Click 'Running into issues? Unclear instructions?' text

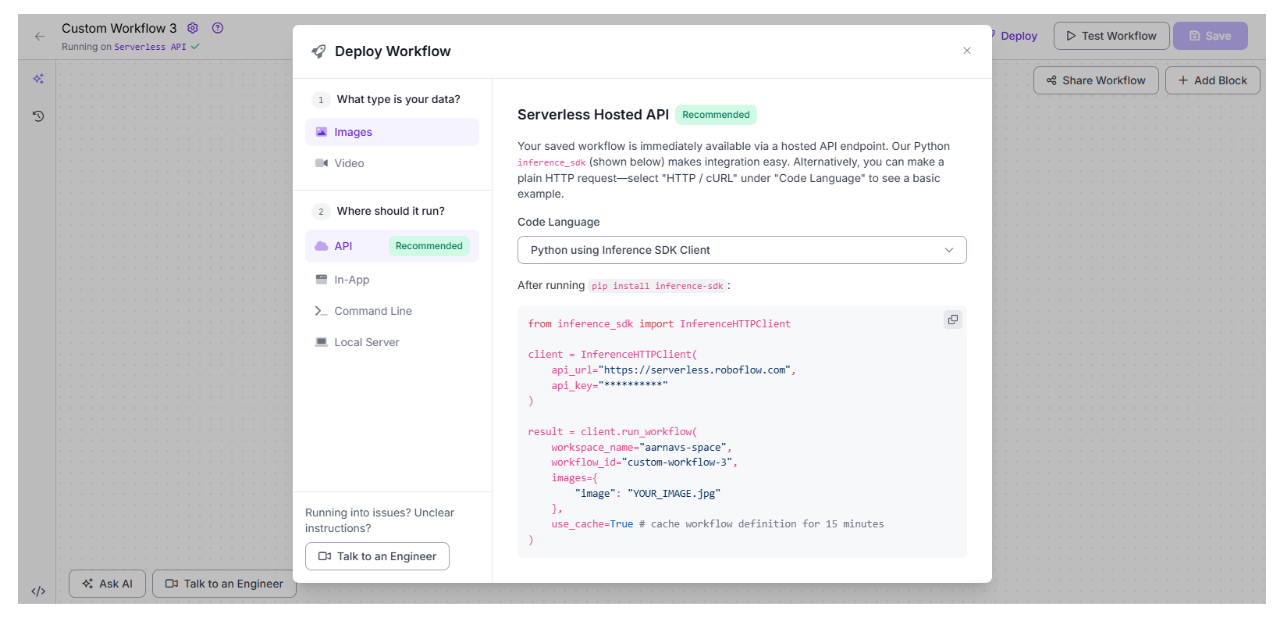point(379,520)
